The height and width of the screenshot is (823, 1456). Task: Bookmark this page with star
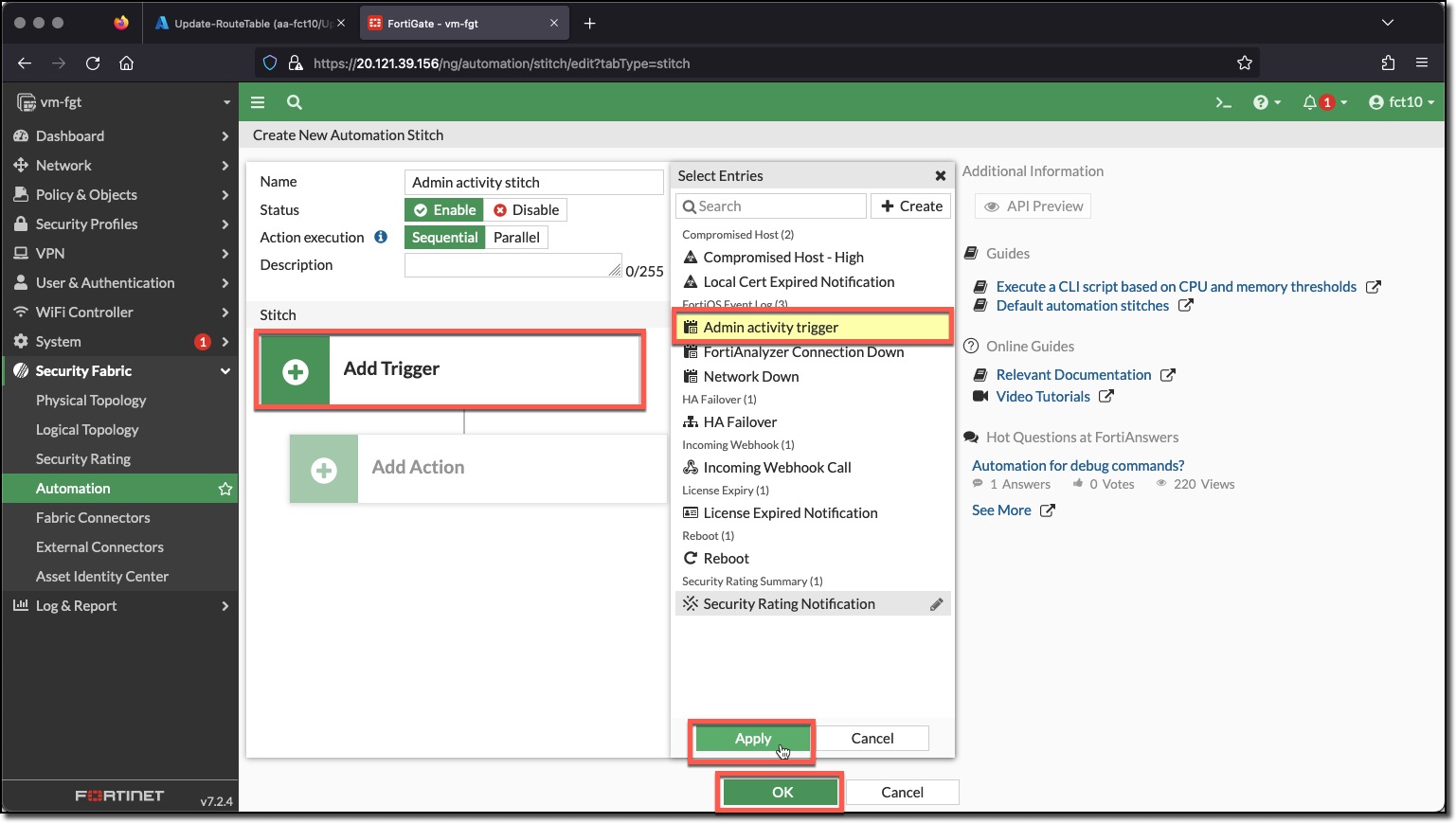[x=1245, y=63]
